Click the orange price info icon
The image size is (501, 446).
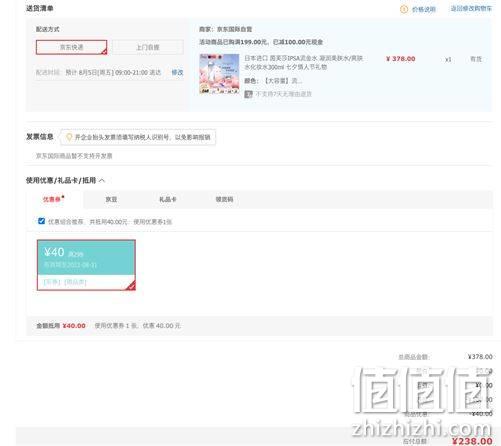click(404, 9)
